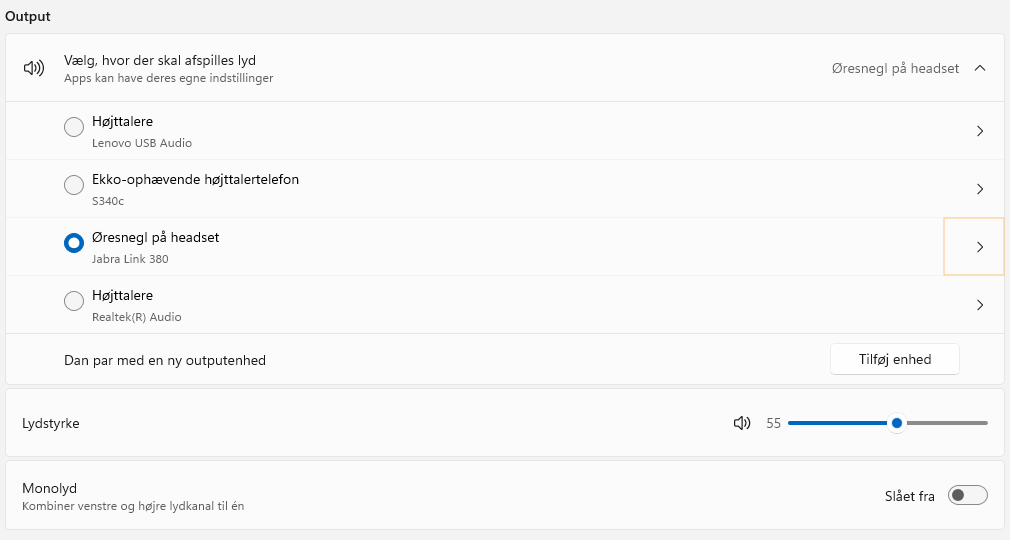Click the speaker icon beside the output heading

coord(34,69)
